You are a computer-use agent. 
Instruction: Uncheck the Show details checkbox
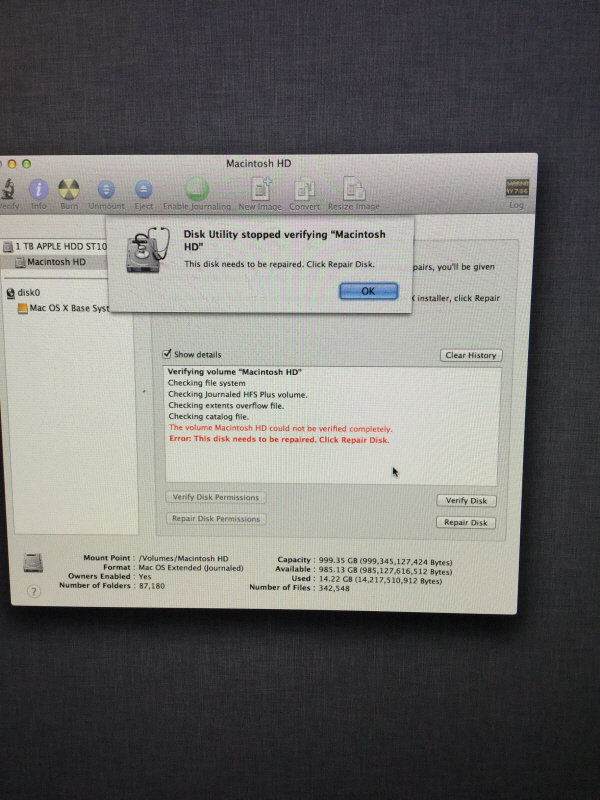(x=167, y=354)
